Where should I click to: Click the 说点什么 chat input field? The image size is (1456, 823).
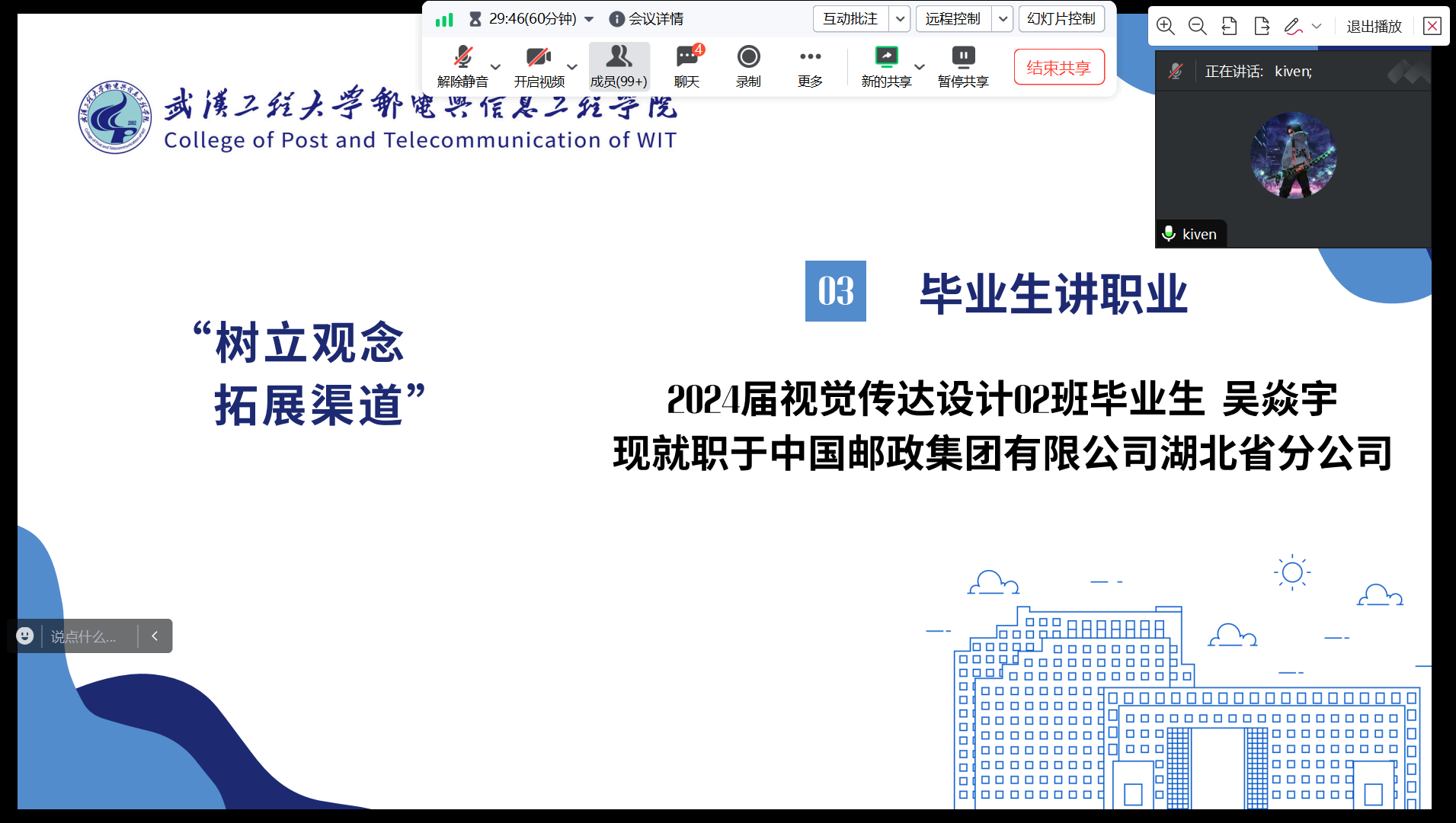click(x=88, y=636)
